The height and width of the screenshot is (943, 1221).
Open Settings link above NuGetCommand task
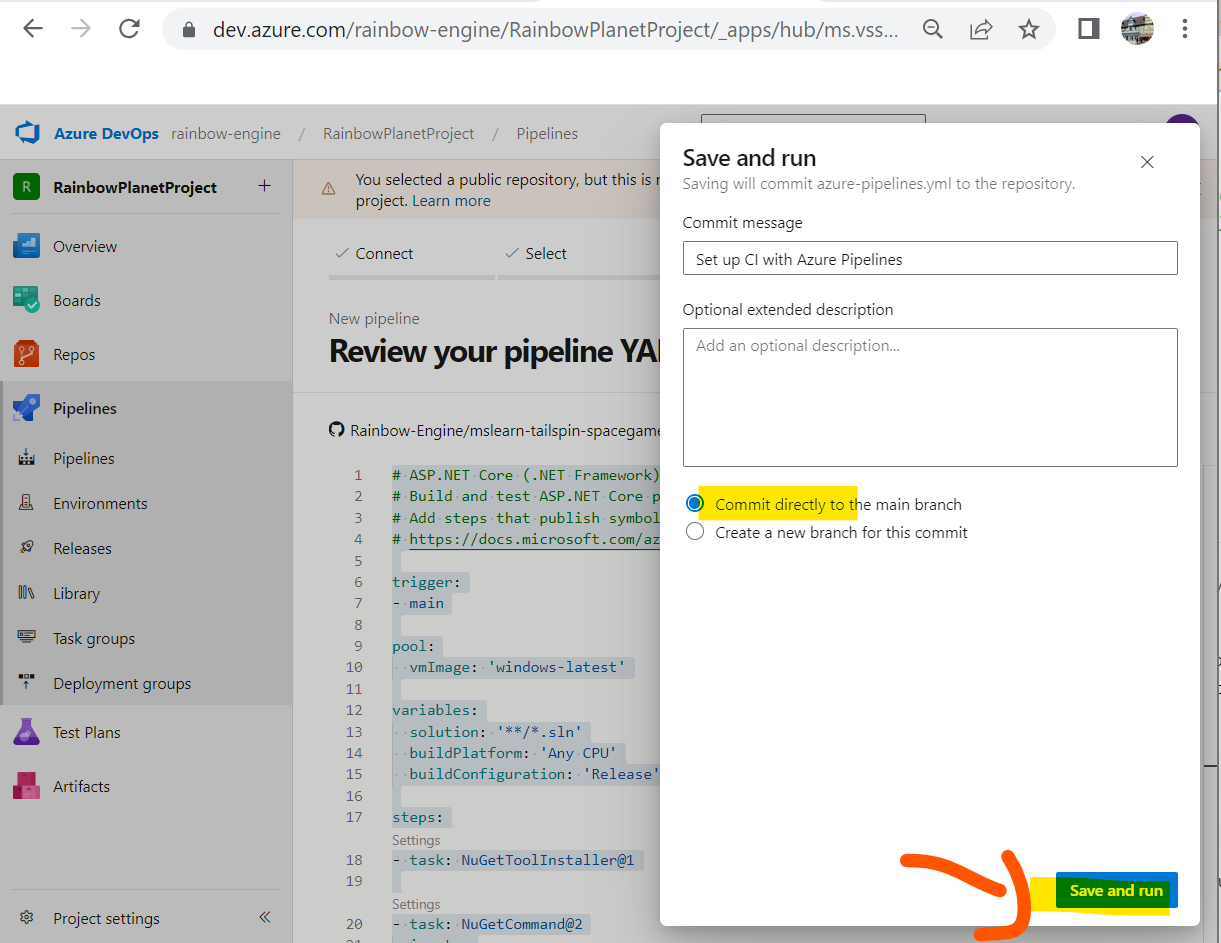(x=416, y=904)
